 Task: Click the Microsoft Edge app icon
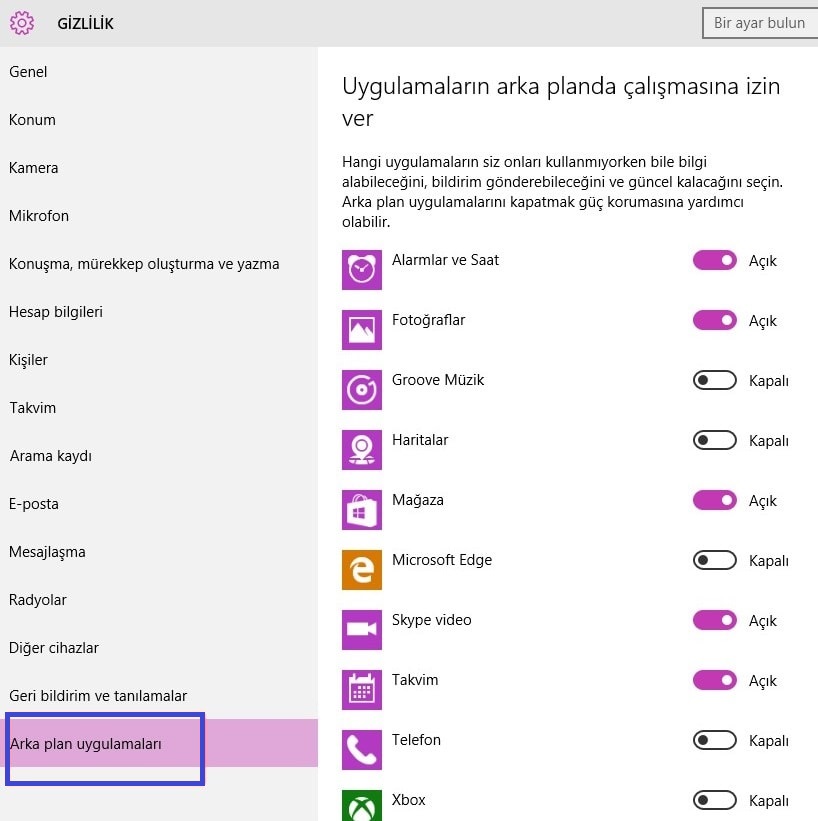[361, 570]
